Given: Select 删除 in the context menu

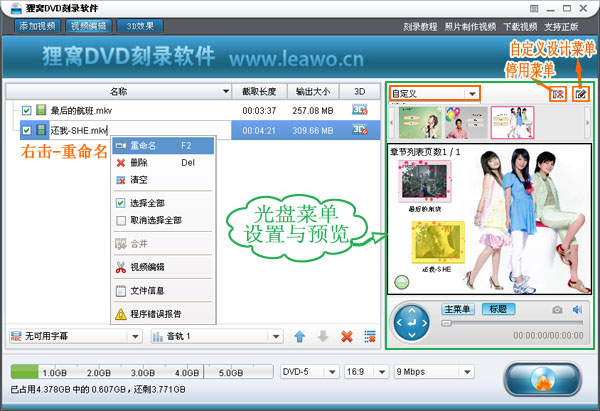Looking at the screenshot, I should point(163,163).
